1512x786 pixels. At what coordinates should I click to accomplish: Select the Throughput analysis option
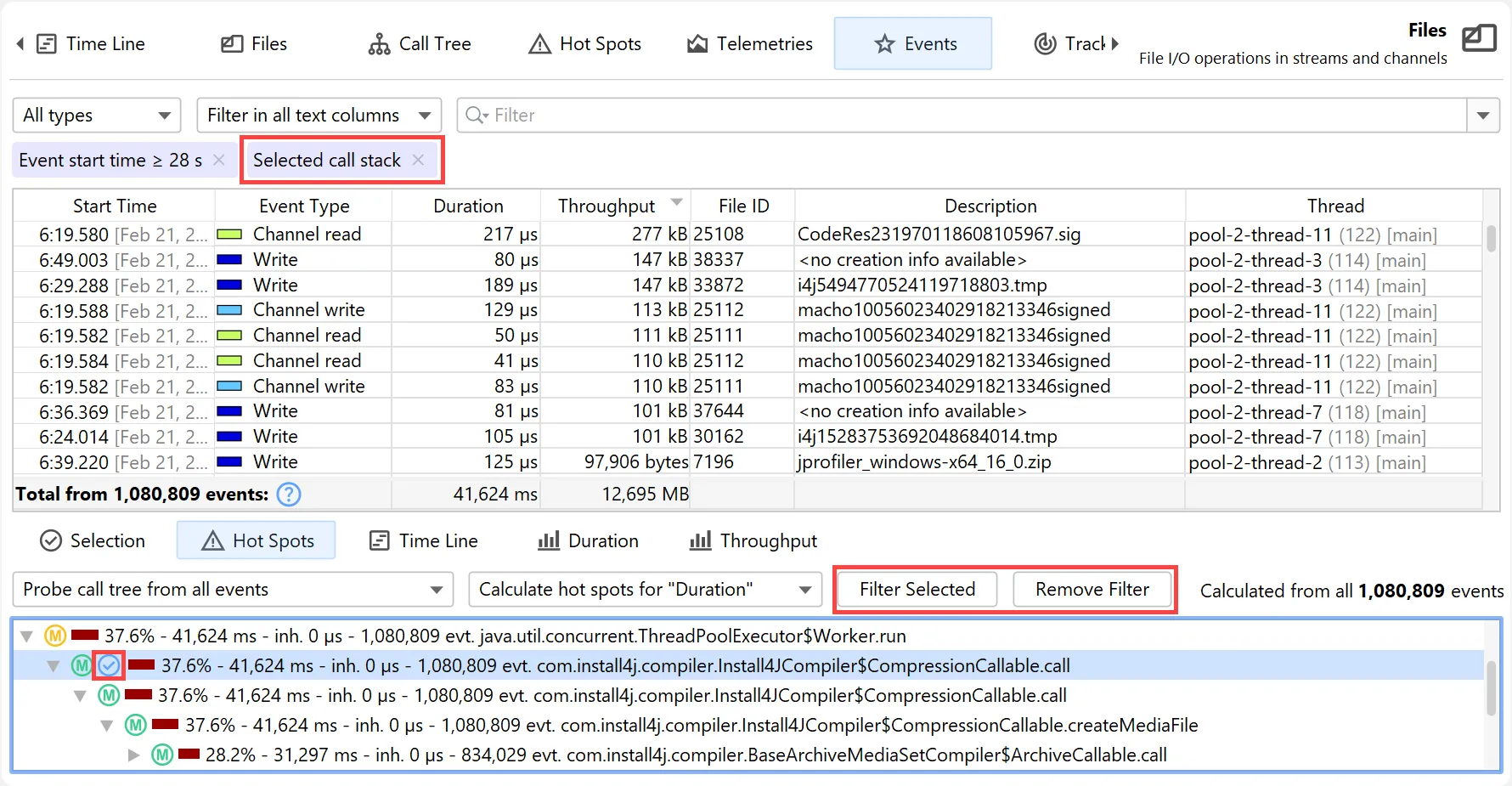[752, 540]
